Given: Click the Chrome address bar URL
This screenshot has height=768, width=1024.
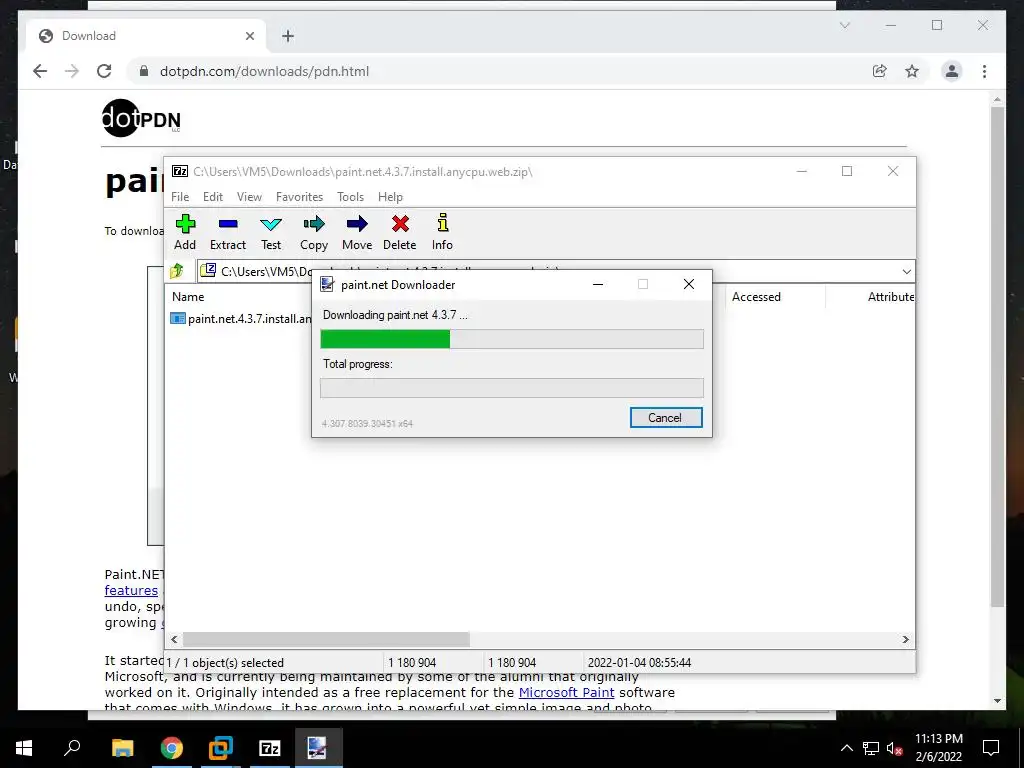Looking at the screenshot, I should (264, 71).
